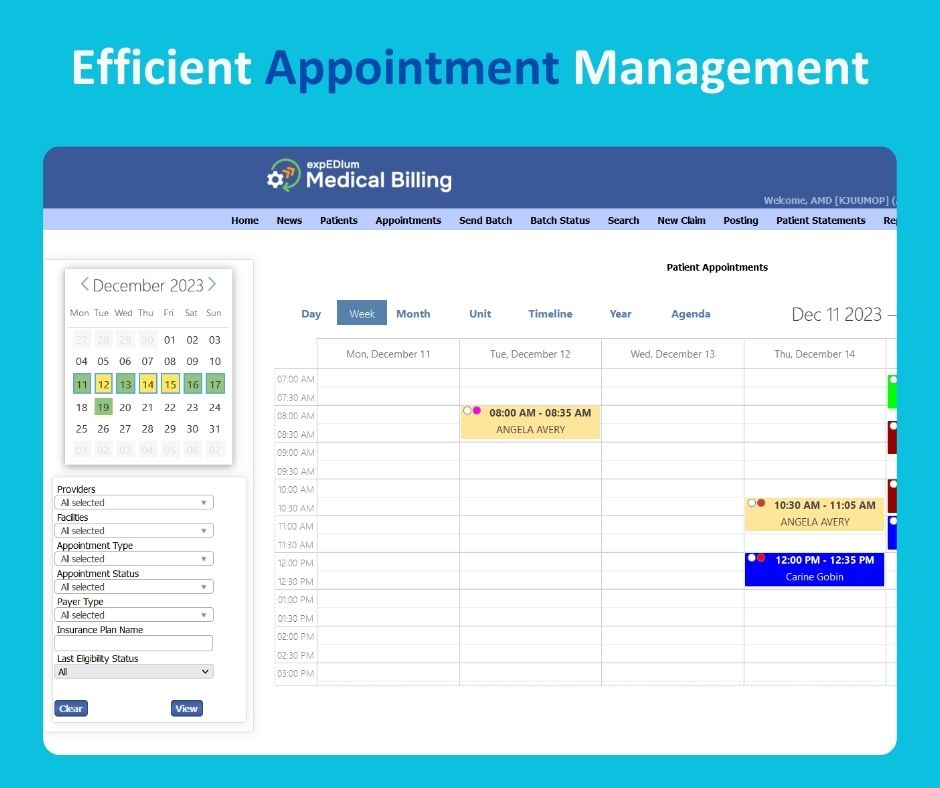Click the expEDIum gear logo icon
Screen dimensions: 940x788
(277, 177)
